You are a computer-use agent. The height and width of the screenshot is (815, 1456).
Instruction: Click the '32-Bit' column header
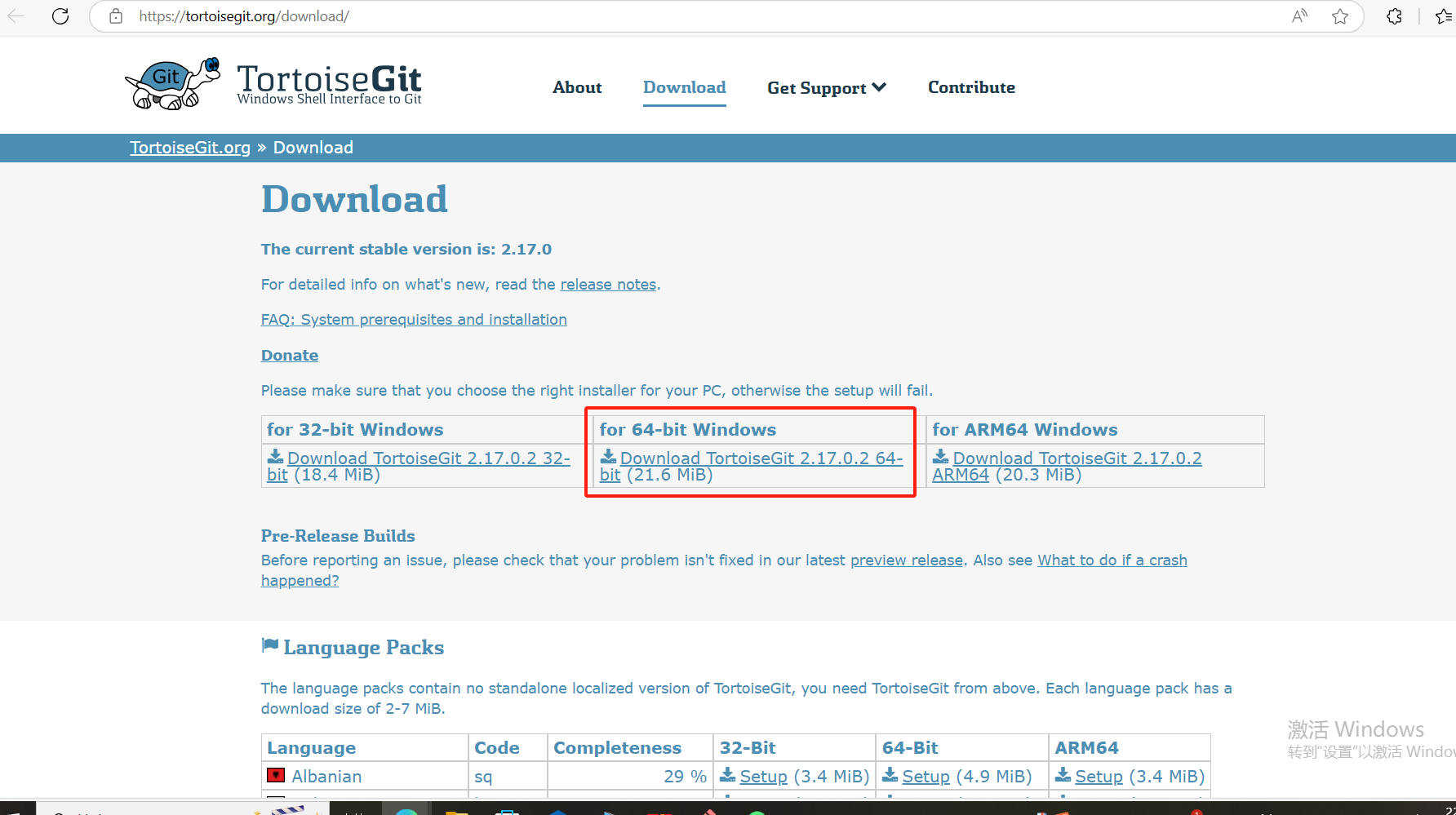(x=794, y=748)
